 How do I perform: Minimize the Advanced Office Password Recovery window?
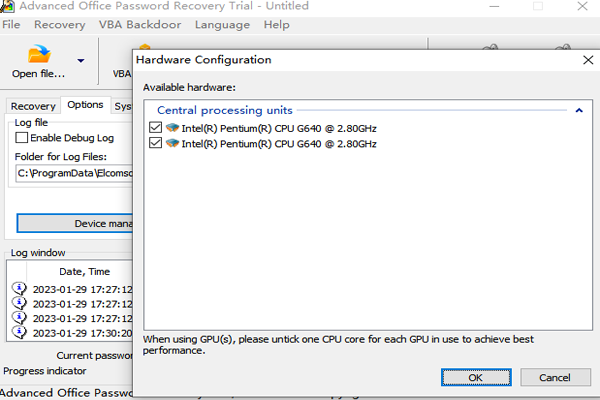point(494,6)
